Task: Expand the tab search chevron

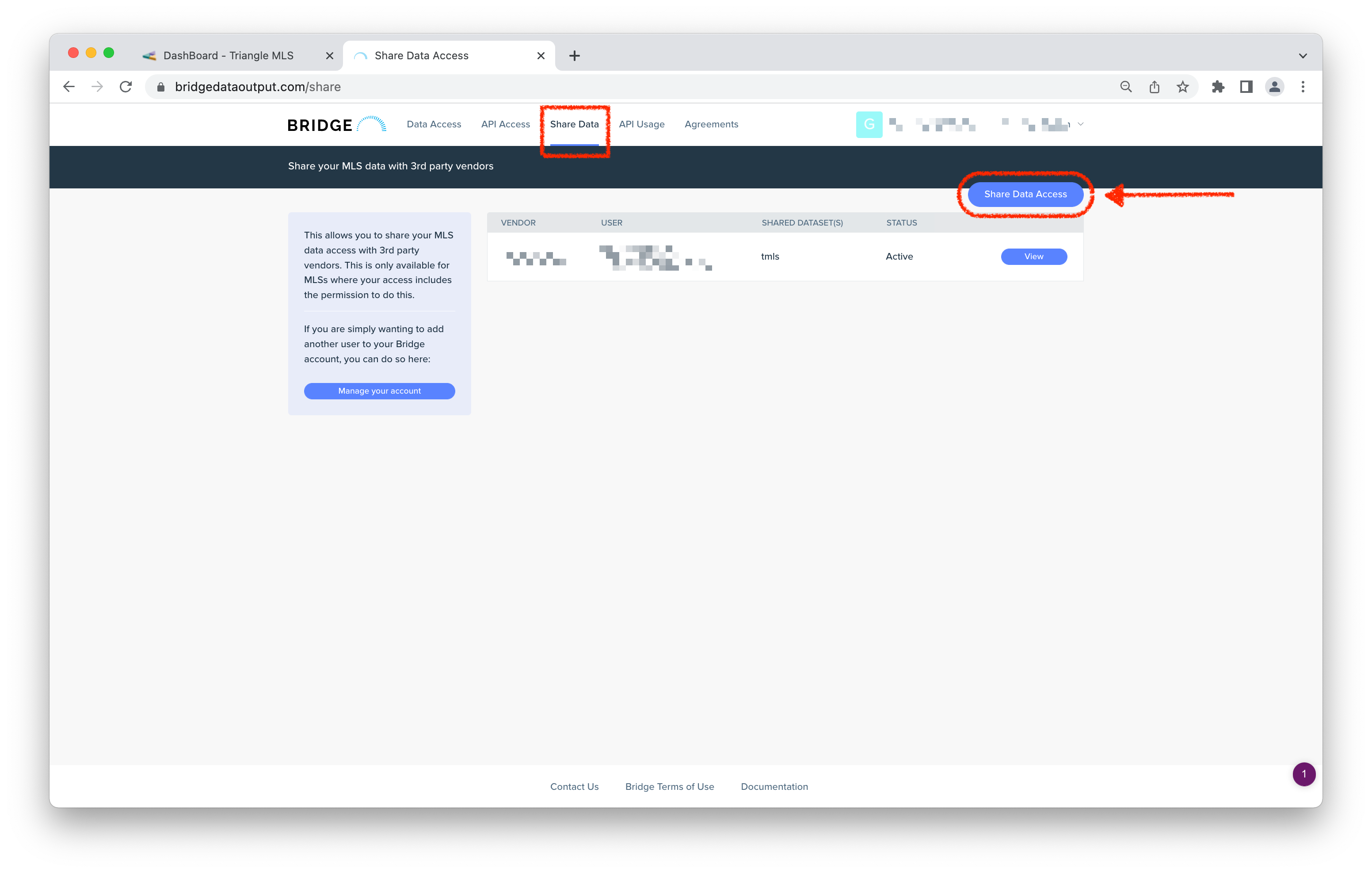Action: click(1303, 55)
